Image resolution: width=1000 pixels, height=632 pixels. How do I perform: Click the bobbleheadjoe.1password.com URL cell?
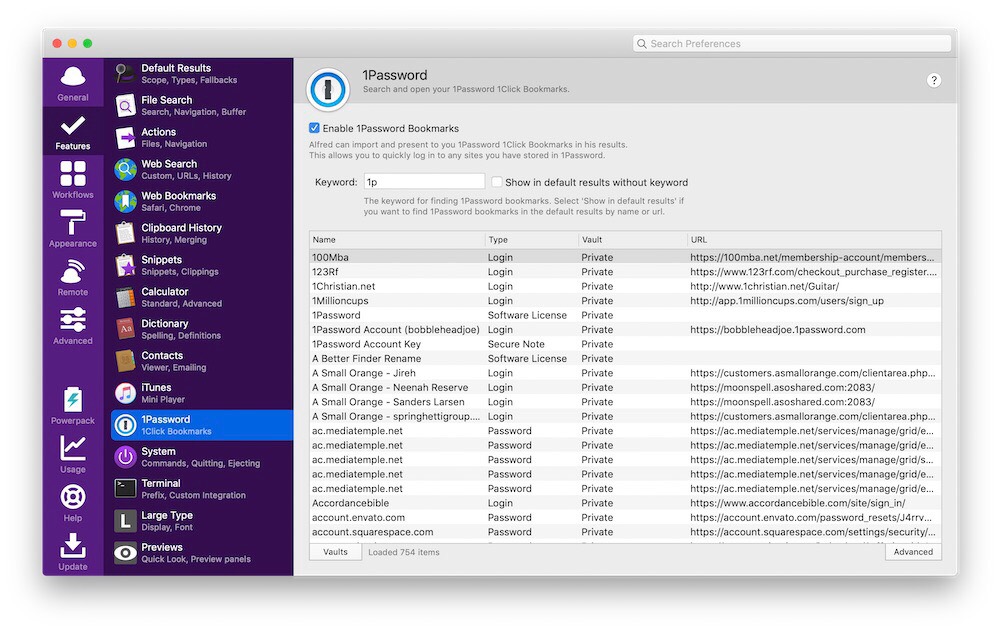777,330
